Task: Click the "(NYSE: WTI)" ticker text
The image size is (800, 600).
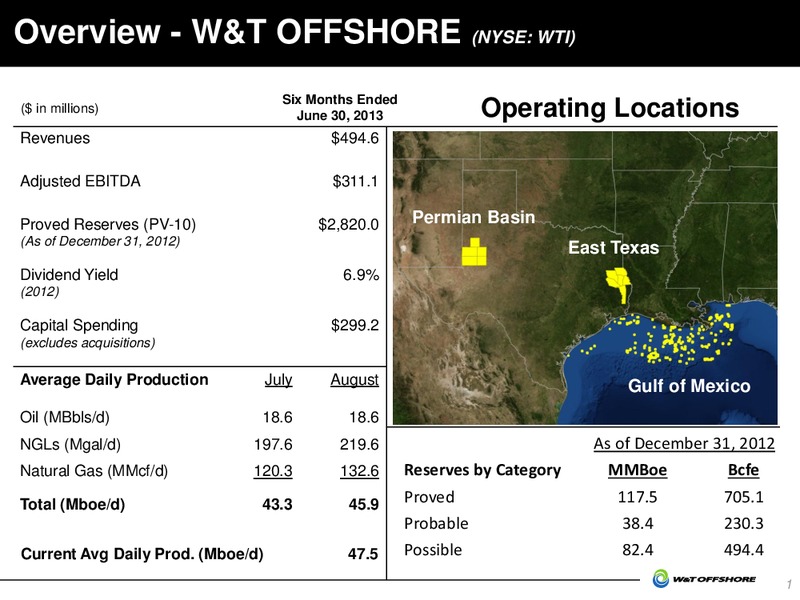Action: pyautogui.click(x=524, y=37)
